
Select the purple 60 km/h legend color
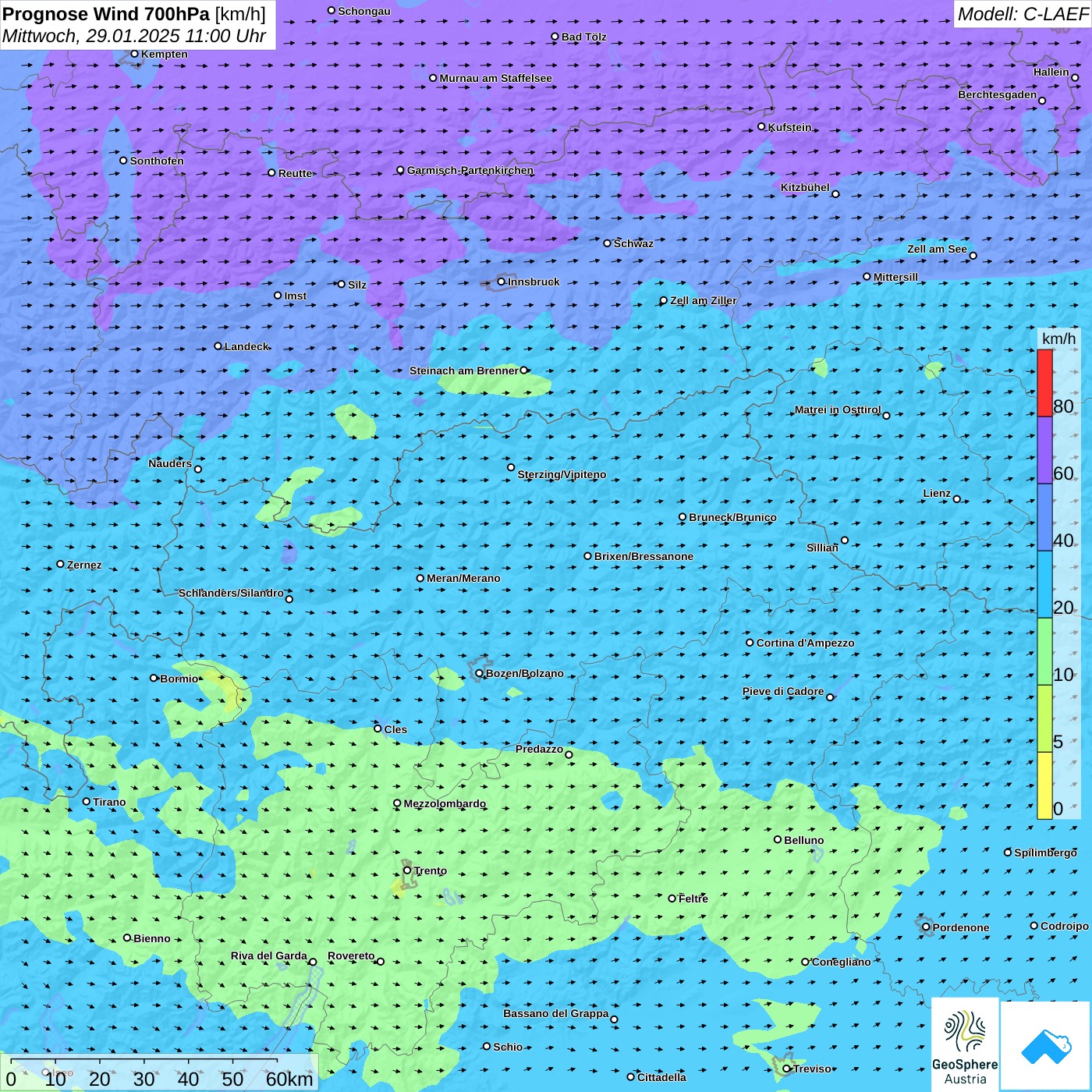1044,450
